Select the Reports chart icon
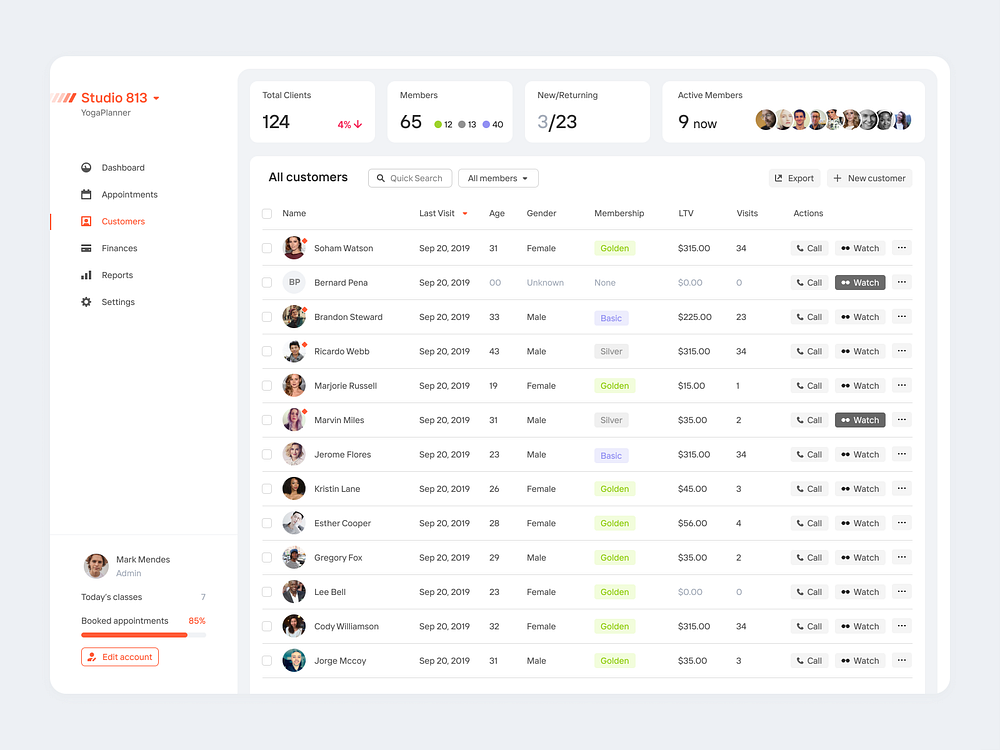Image resolution: width=1000 pixels, height=750 pixels. click(86, 275)
